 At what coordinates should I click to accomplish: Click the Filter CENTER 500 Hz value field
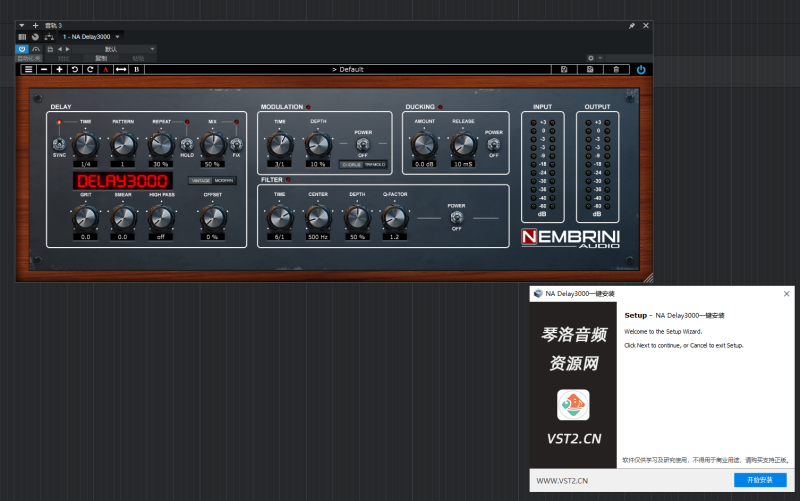318,237
